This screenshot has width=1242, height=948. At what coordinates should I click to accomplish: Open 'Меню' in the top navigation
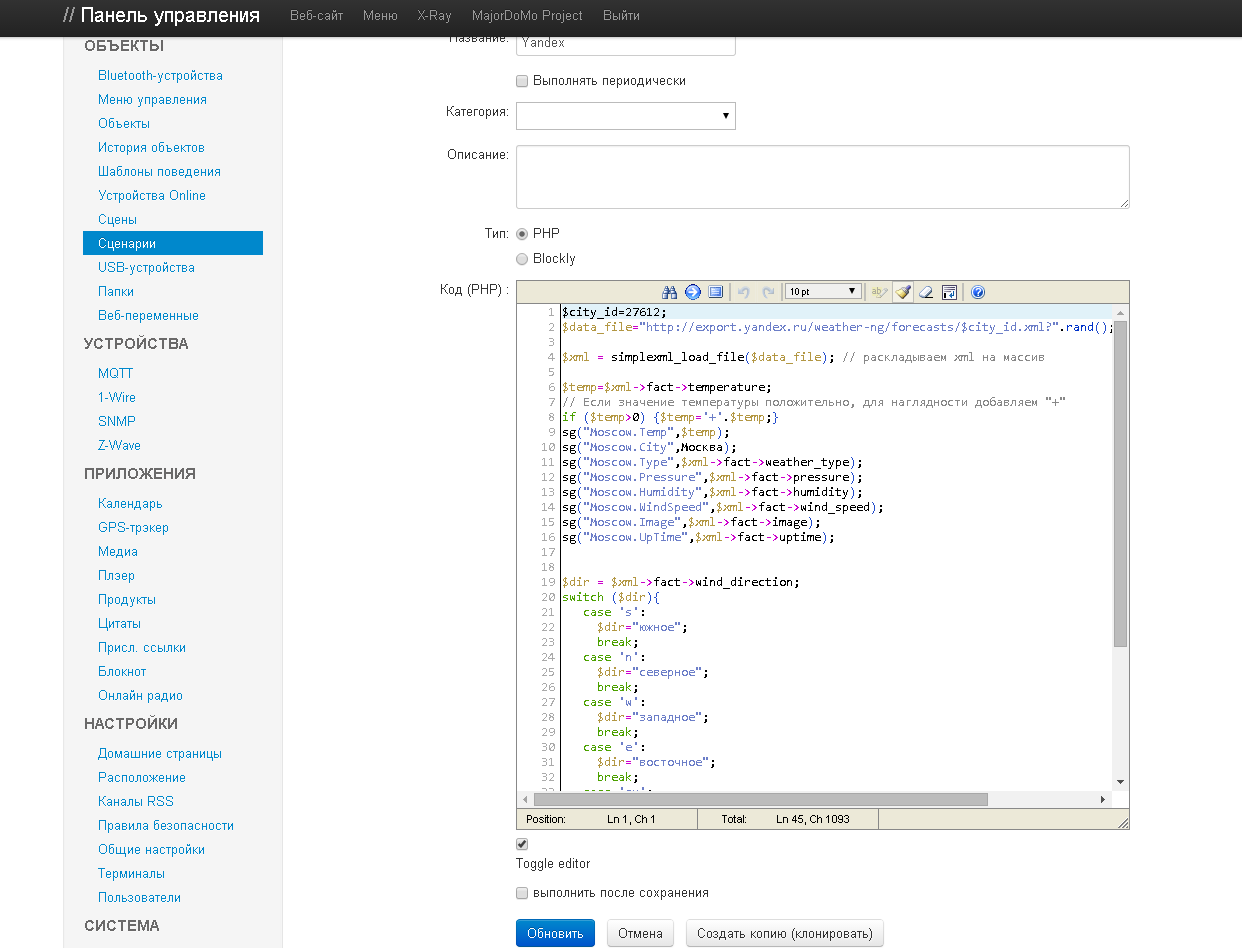point(380,16)
